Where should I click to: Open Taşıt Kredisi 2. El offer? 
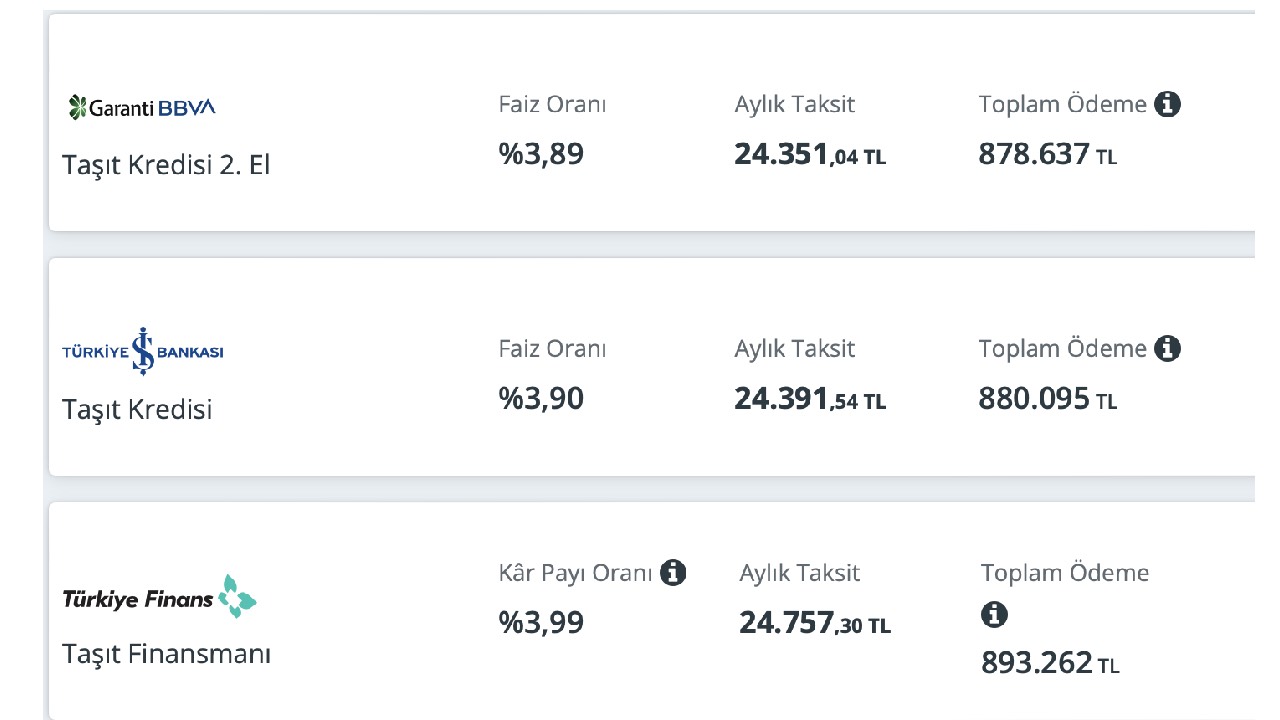click(x=166, y=165)
